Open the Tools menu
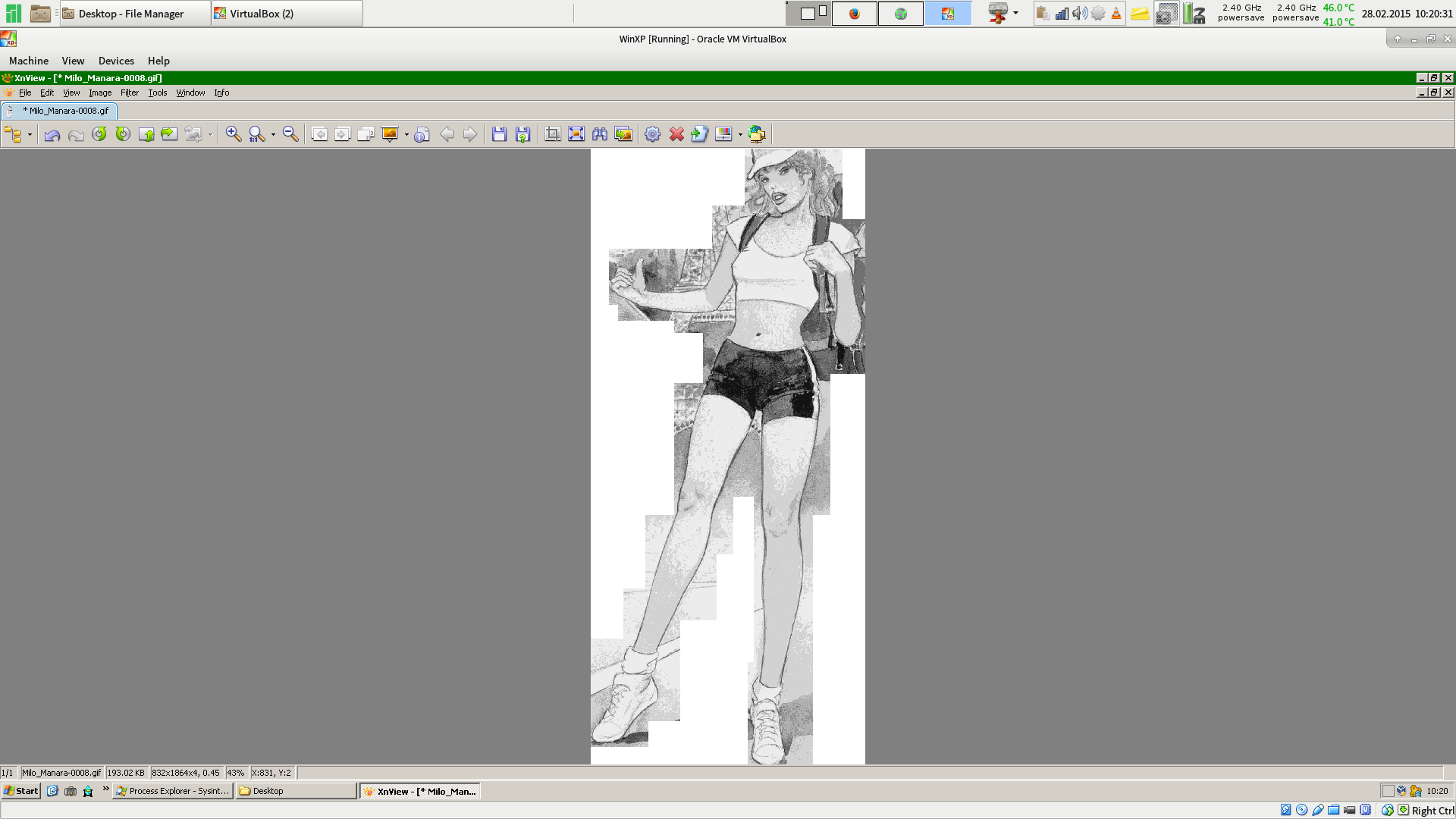 (x=157, y=93)
